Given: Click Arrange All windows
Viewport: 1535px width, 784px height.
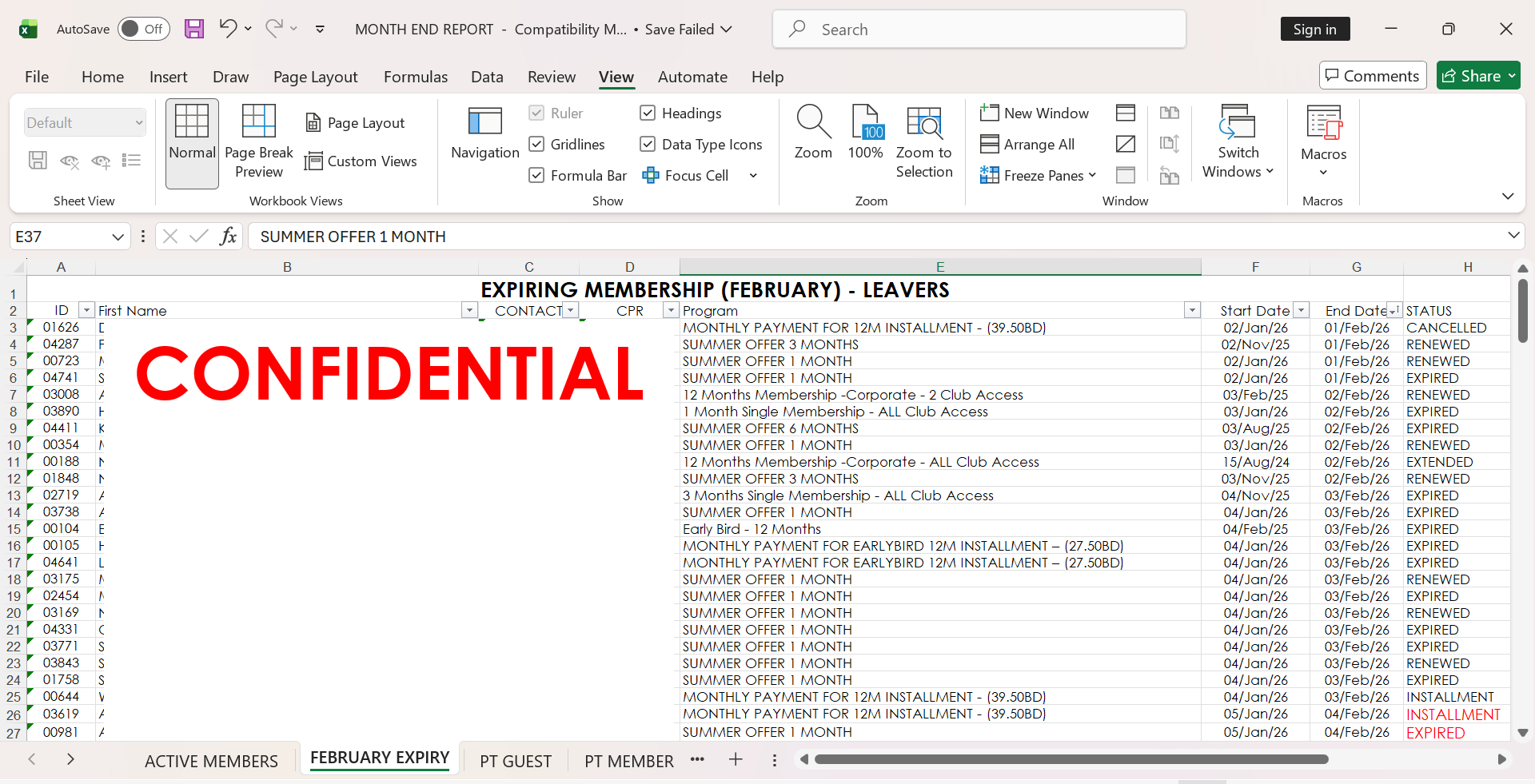Looking at the screenshot, I should click(x=1027, y=145).
